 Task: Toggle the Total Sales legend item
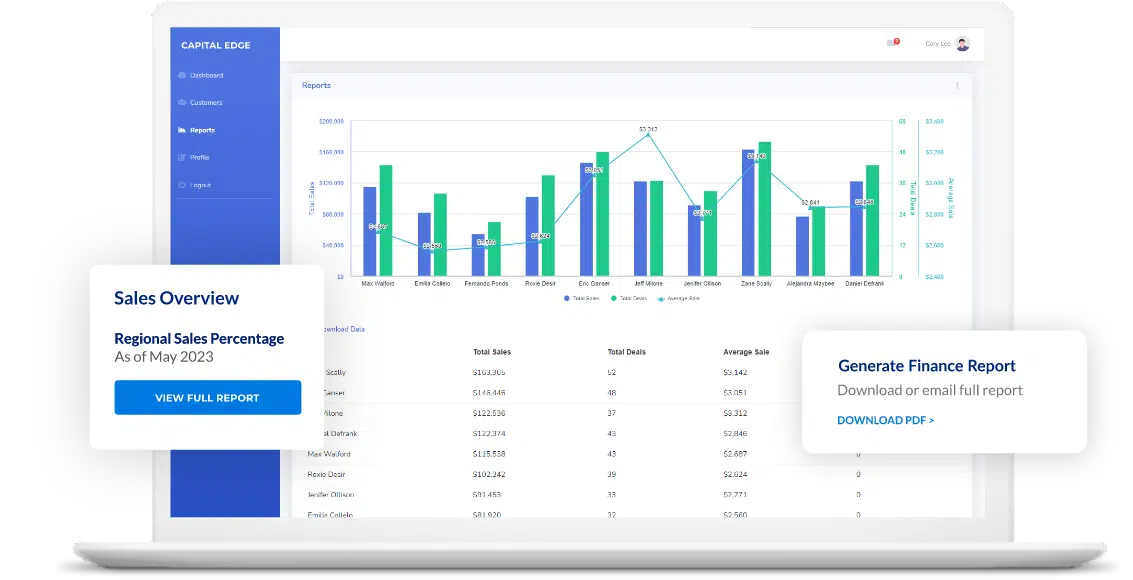pos(582,298)
